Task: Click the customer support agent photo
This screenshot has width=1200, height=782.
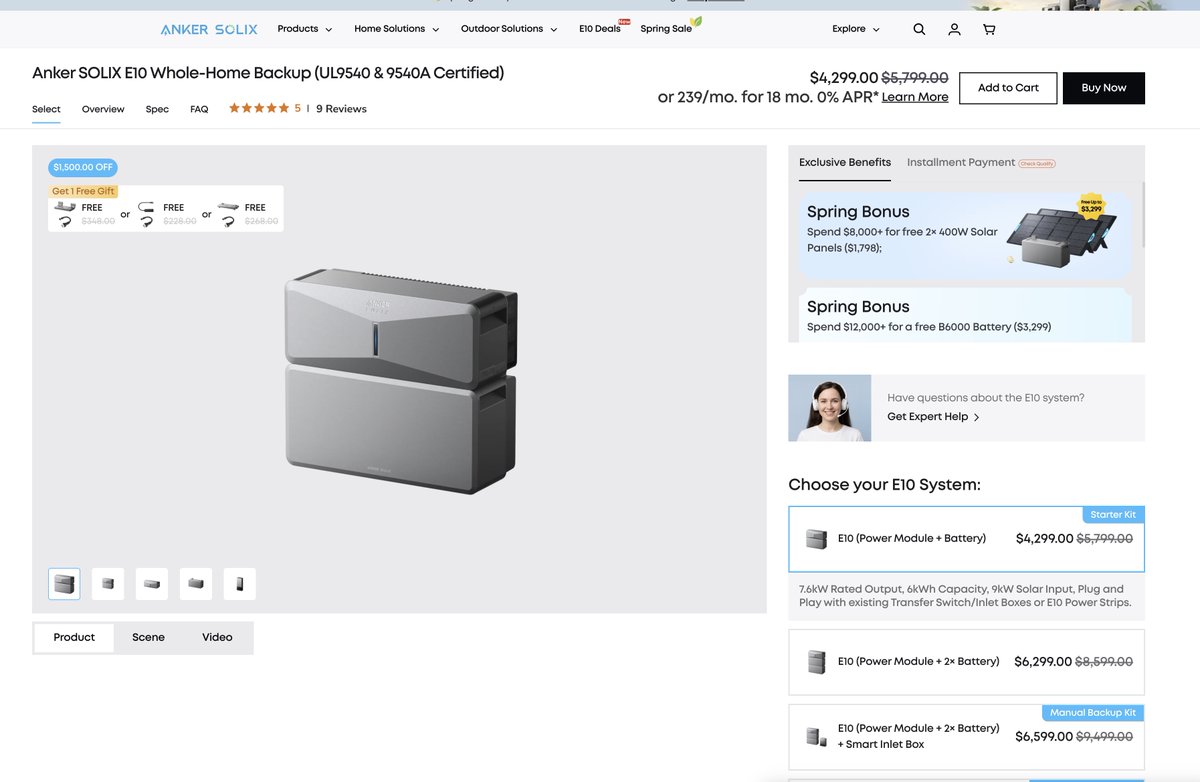Action: (829, 408)
